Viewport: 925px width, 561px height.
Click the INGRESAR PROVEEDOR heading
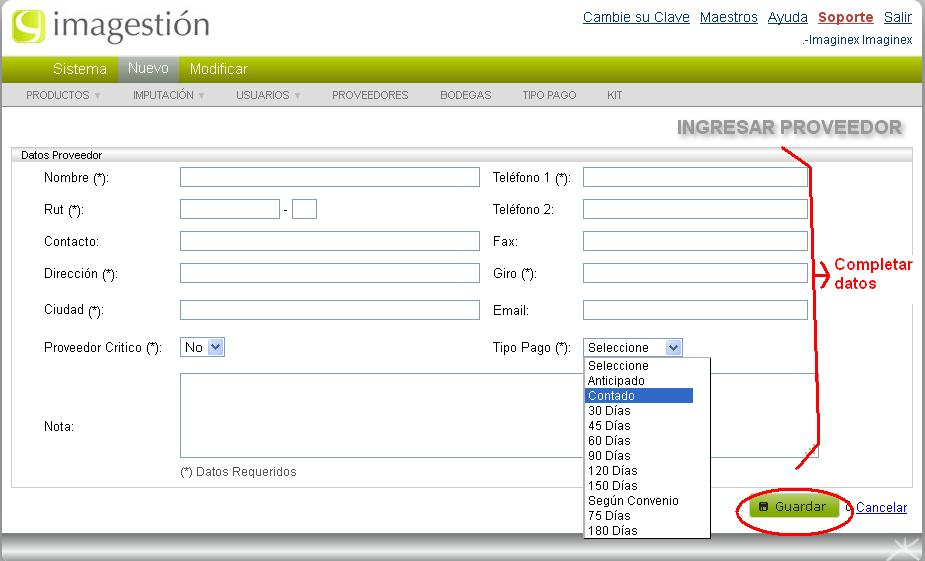click(789, 127)
